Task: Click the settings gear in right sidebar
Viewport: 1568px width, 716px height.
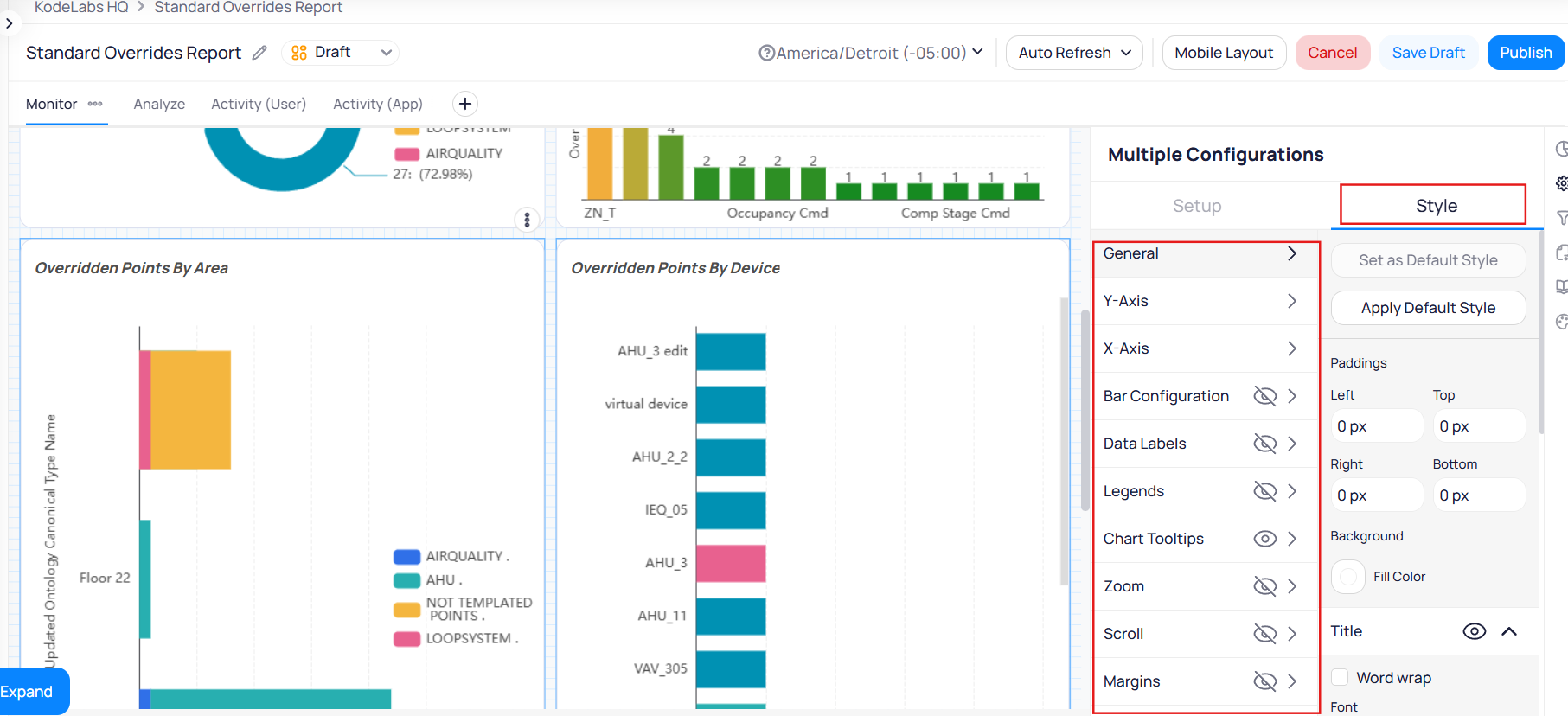Action: coord(1561,183)
